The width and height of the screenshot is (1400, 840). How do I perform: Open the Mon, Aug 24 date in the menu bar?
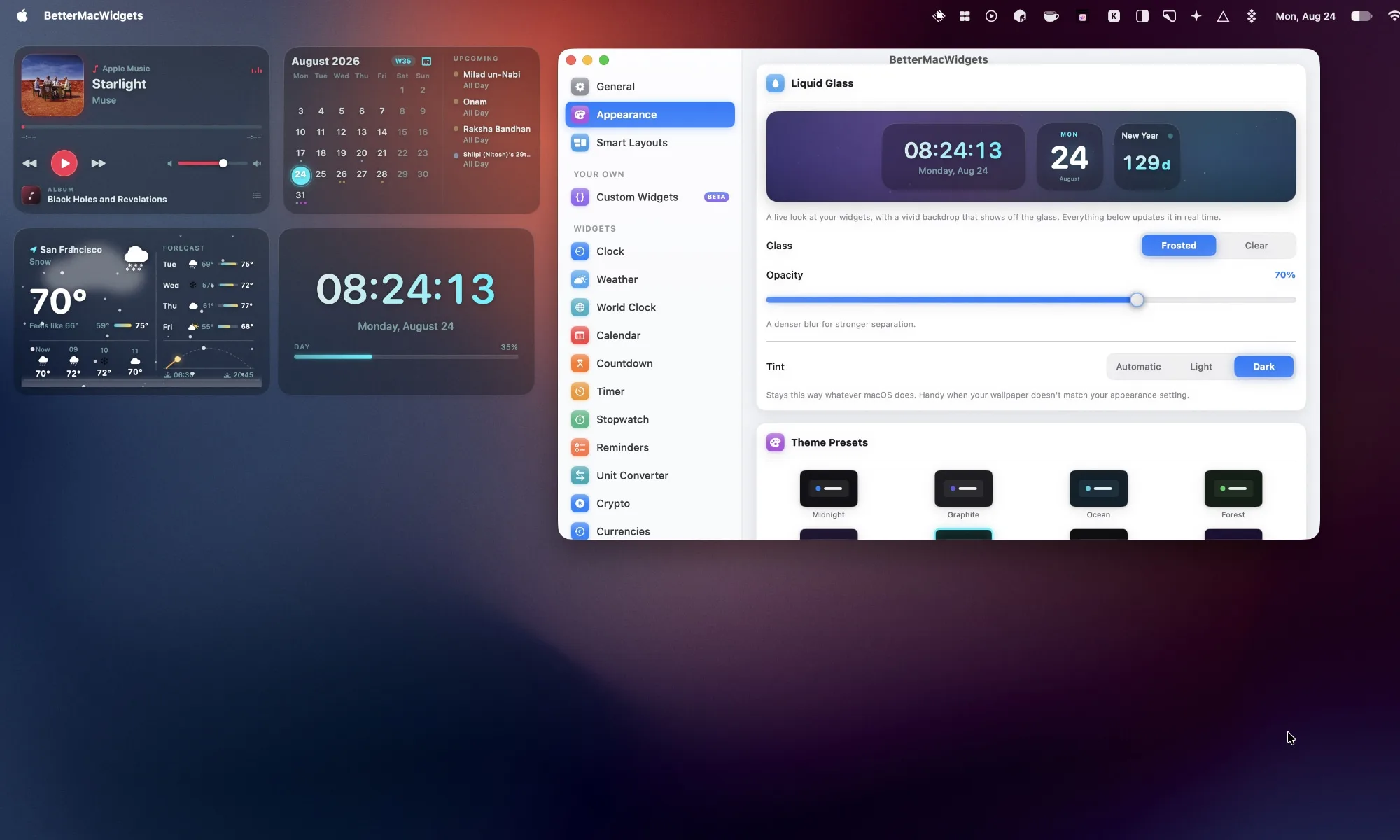coord(1305,16)
